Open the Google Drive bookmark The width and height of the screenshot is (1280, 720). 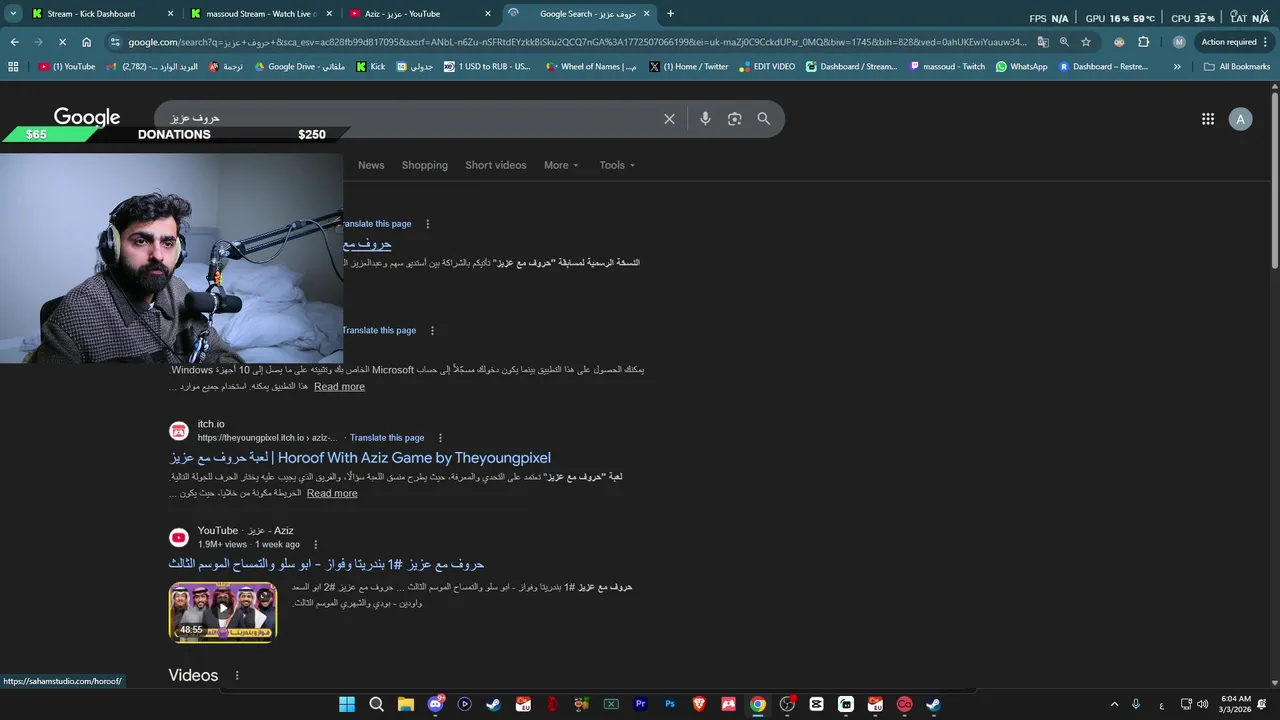pos(299,67)
